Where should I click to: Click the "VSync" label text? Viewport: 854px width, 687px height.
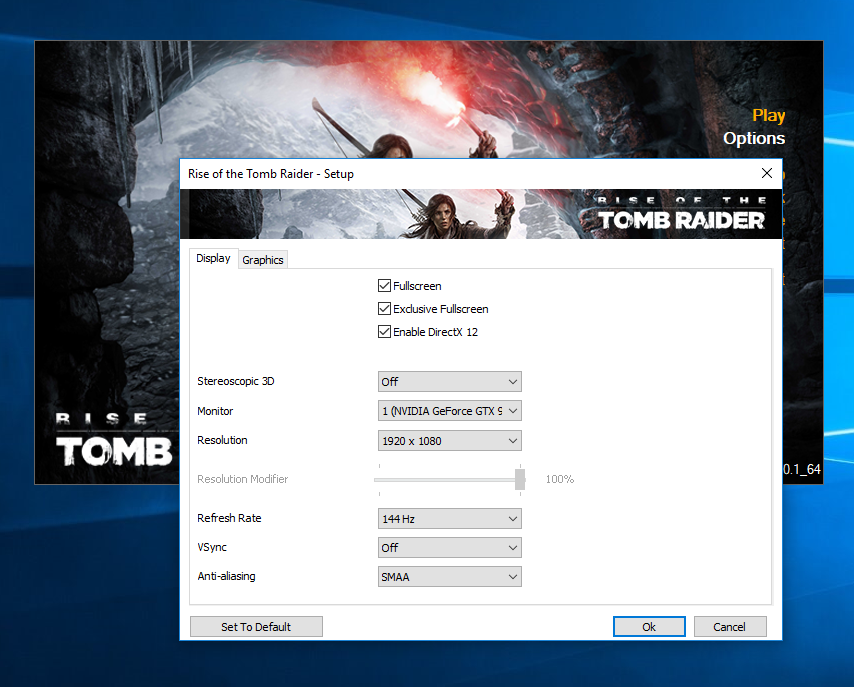tap(212, 547)
